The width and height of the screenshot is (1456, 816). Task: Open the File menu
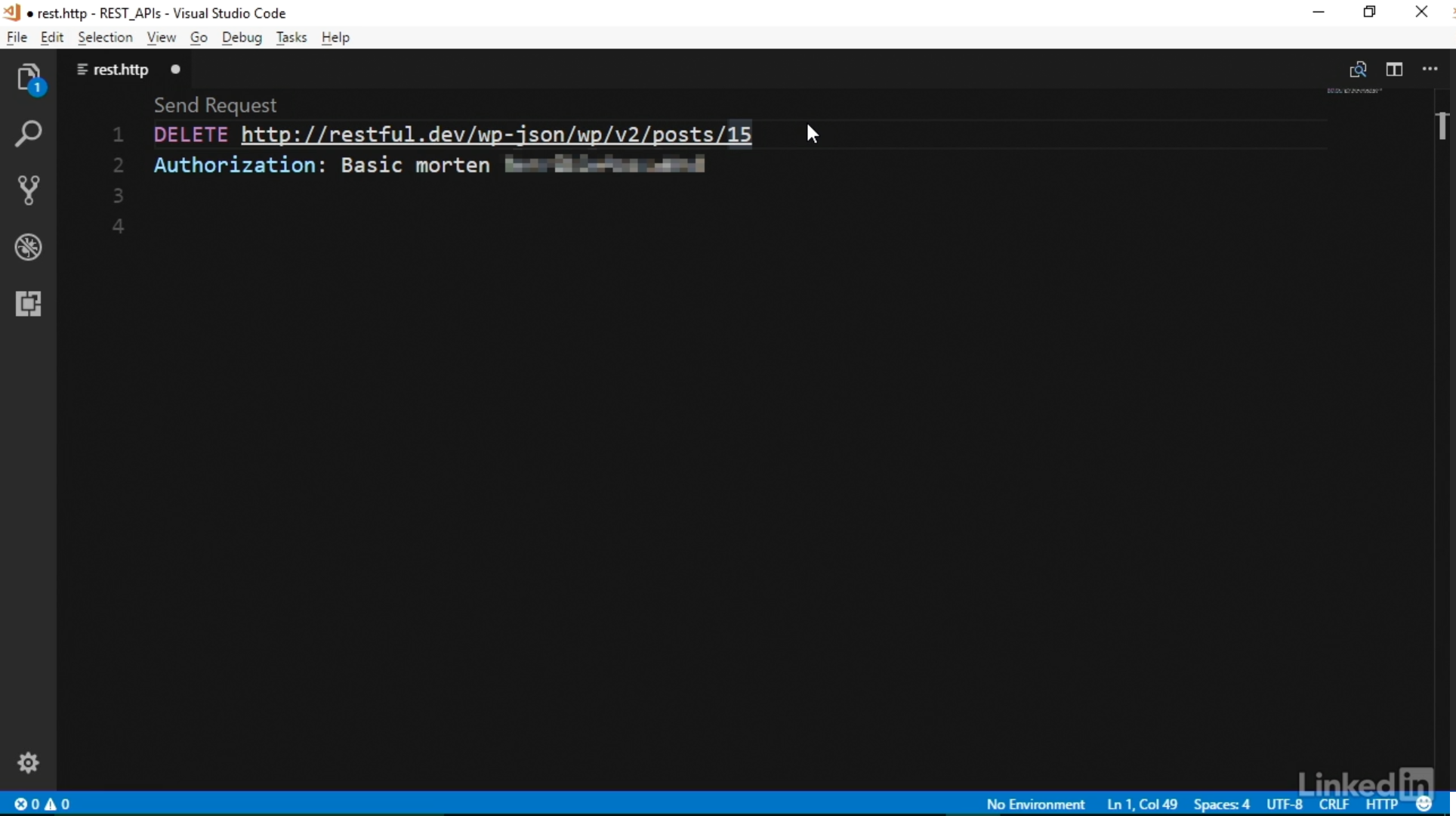[x=17, y=38]
